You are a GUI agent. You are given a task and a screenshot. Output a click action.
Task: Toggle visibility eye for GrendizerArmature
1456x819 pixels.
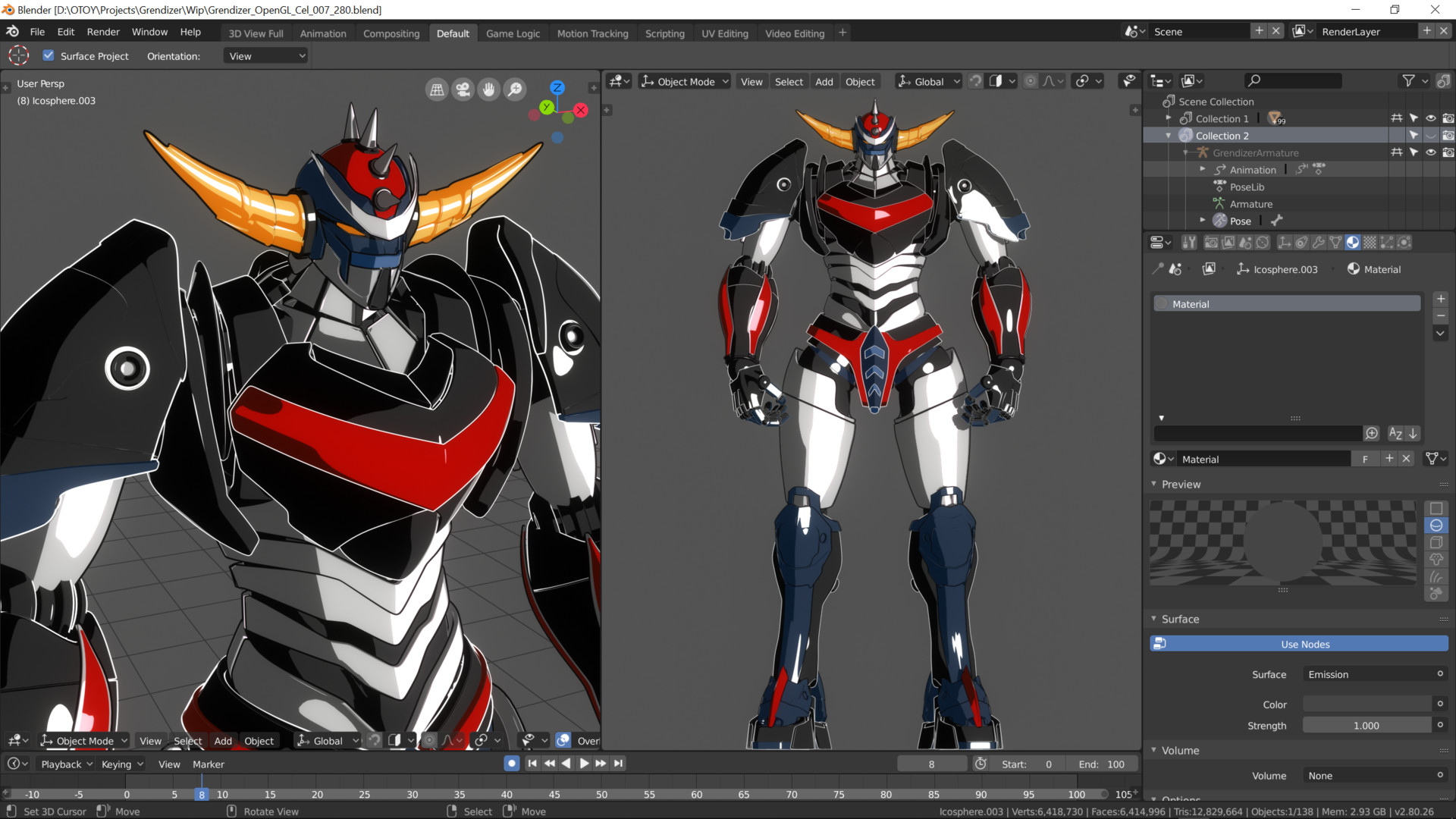click(1430, 152)
